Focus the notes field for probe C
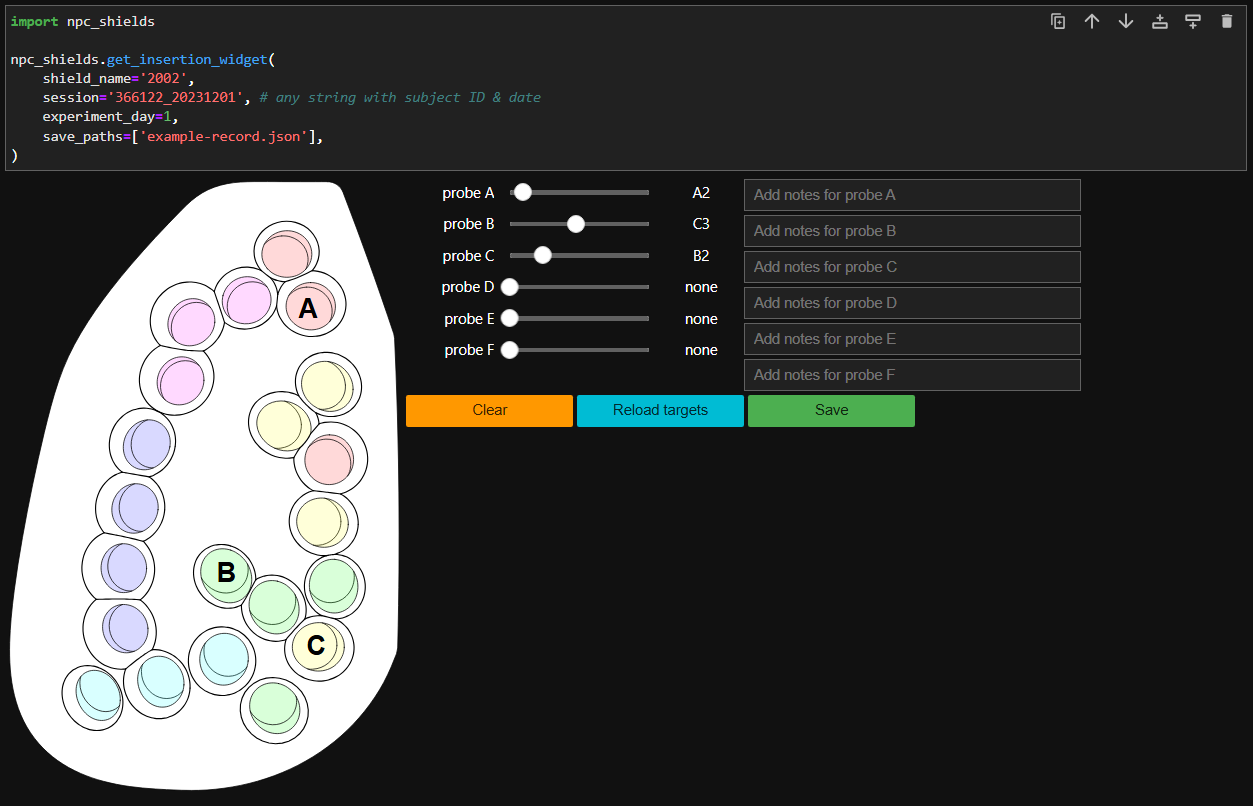 click(912, 267)
